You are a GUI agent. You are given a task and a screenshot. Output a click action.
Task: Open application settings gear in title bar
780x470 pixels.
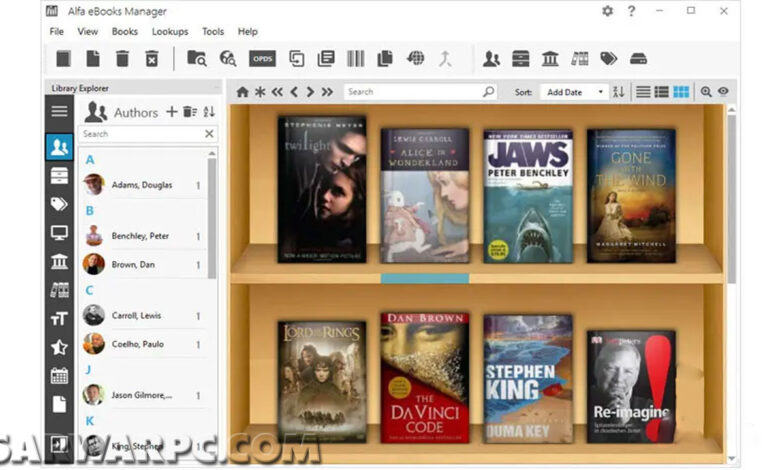coord(607,11)
